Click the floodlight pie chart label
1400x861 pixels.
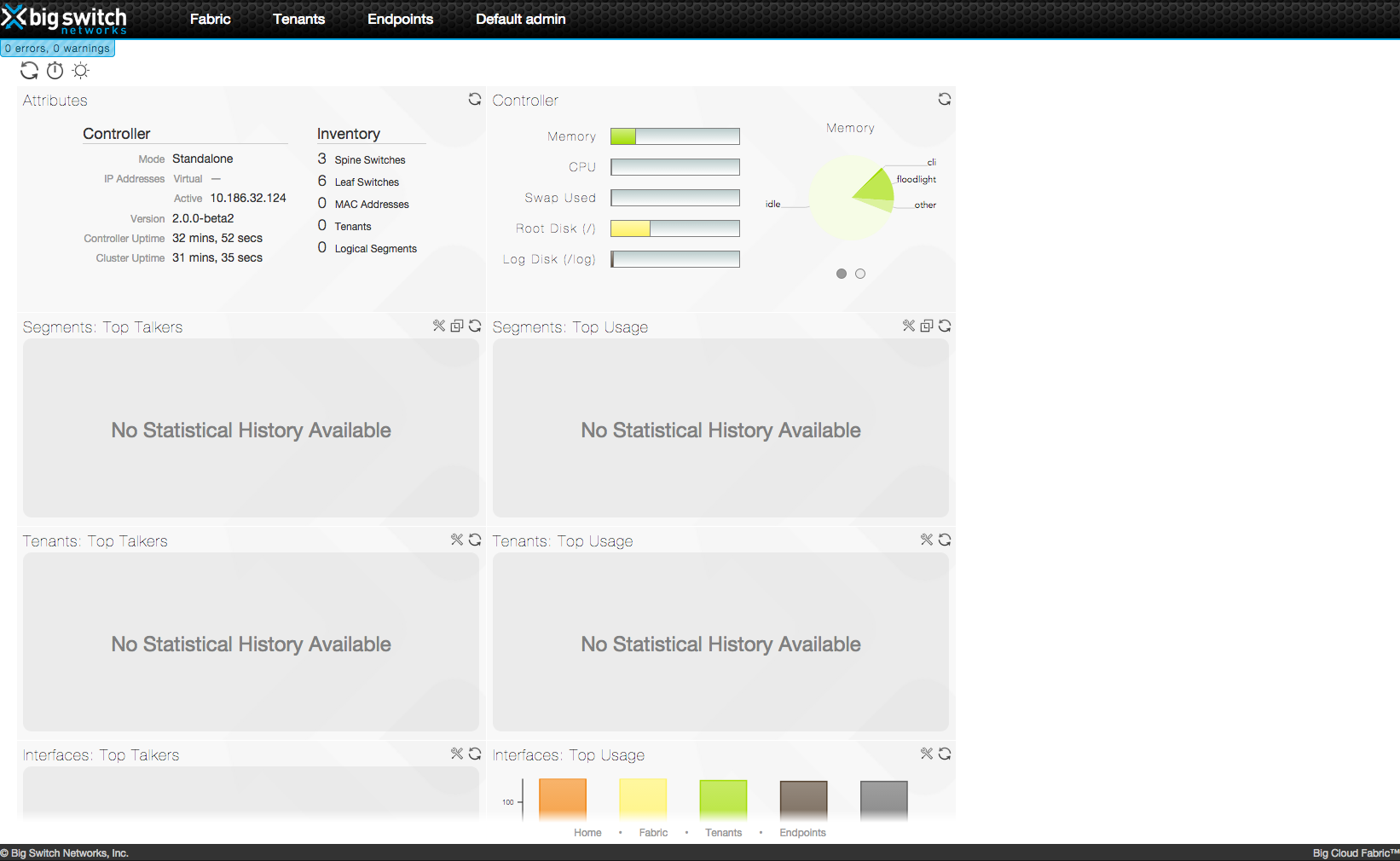(917, 179)
